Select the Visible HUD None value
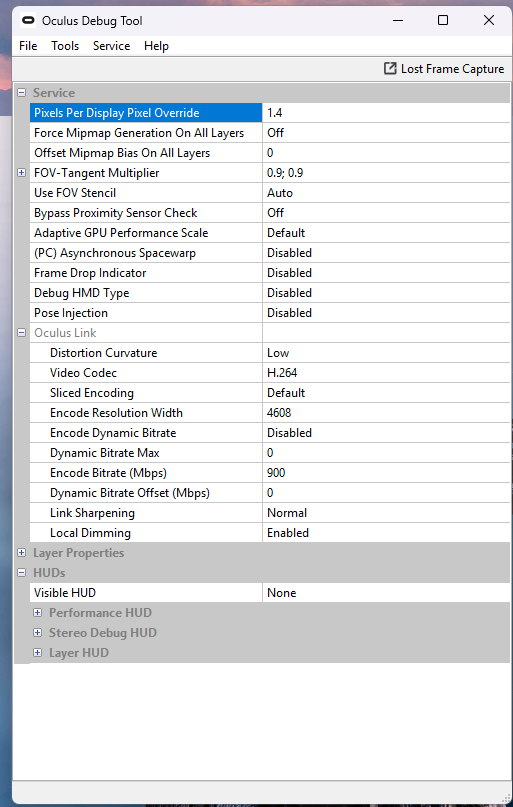The width and height of the screenshot is (513, 807). [386, 593]
